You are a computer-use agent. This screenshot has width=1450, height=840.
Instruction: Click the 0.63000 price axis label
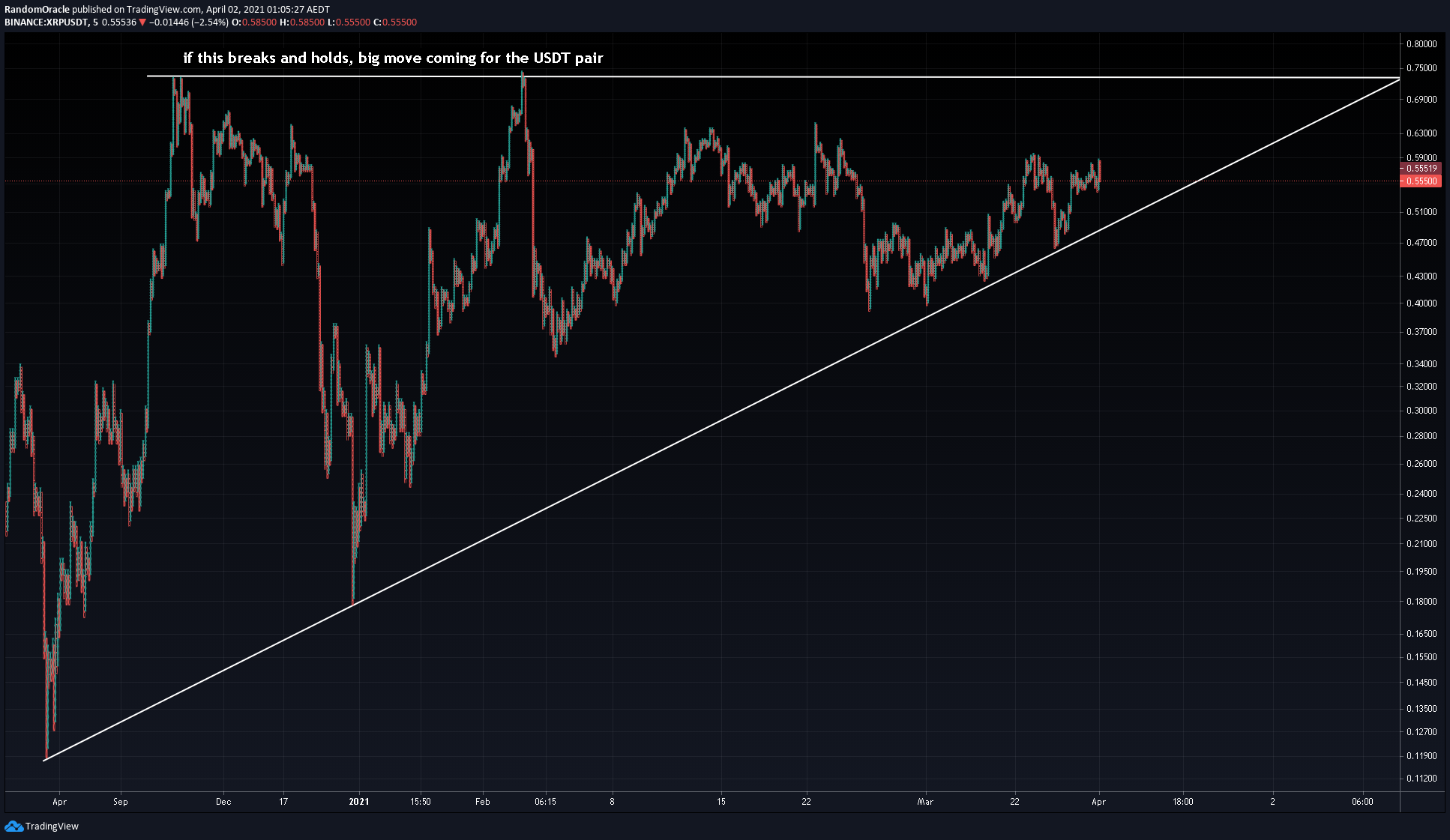pyautogui.click(x=1422, y=133)
